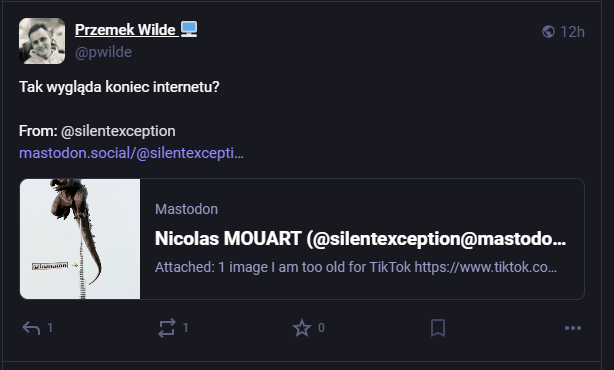The width and height of the screenshot is (614, 370).
Task: Click the globe public visibility icon
Action: coord(548,32)
